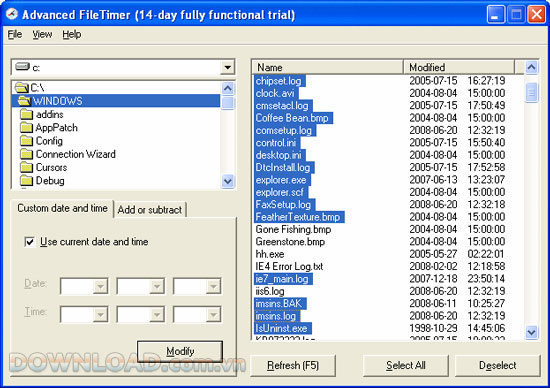Click the Refresh (F5) button
The width and height of the screenshot is (550, 388).
coord(293,366)
